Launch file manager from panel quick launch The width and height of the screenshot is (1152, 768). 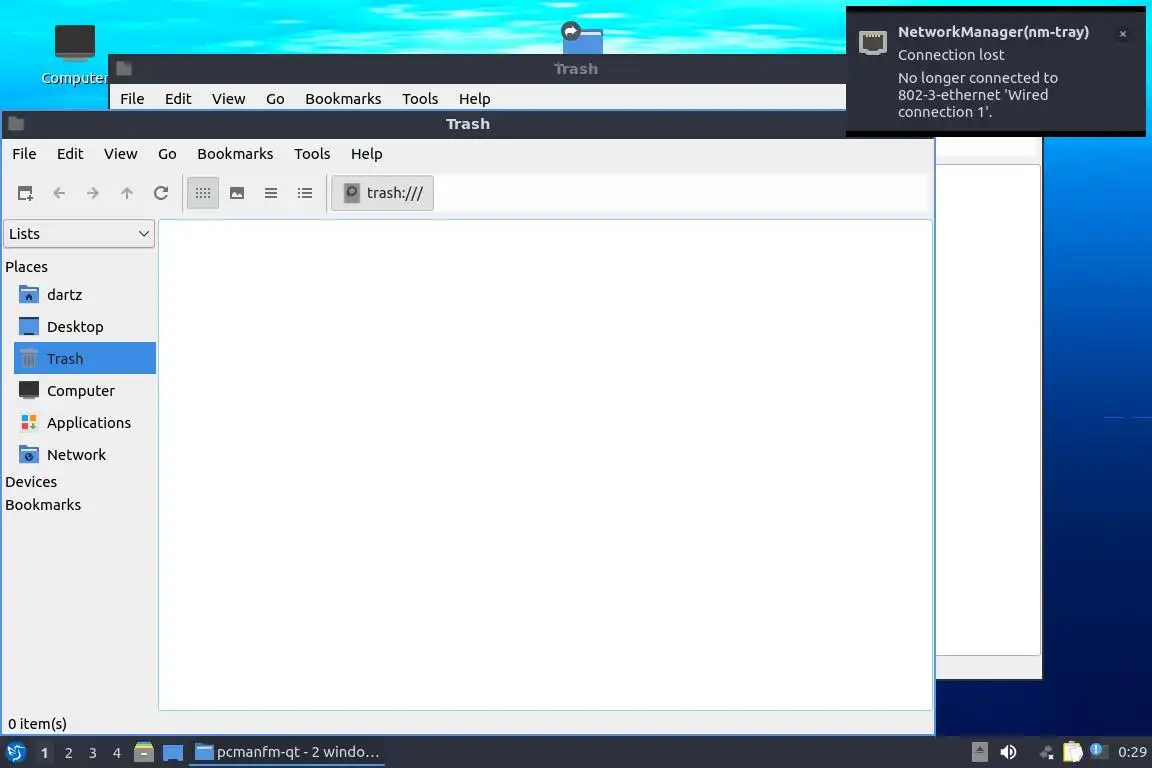144,752
